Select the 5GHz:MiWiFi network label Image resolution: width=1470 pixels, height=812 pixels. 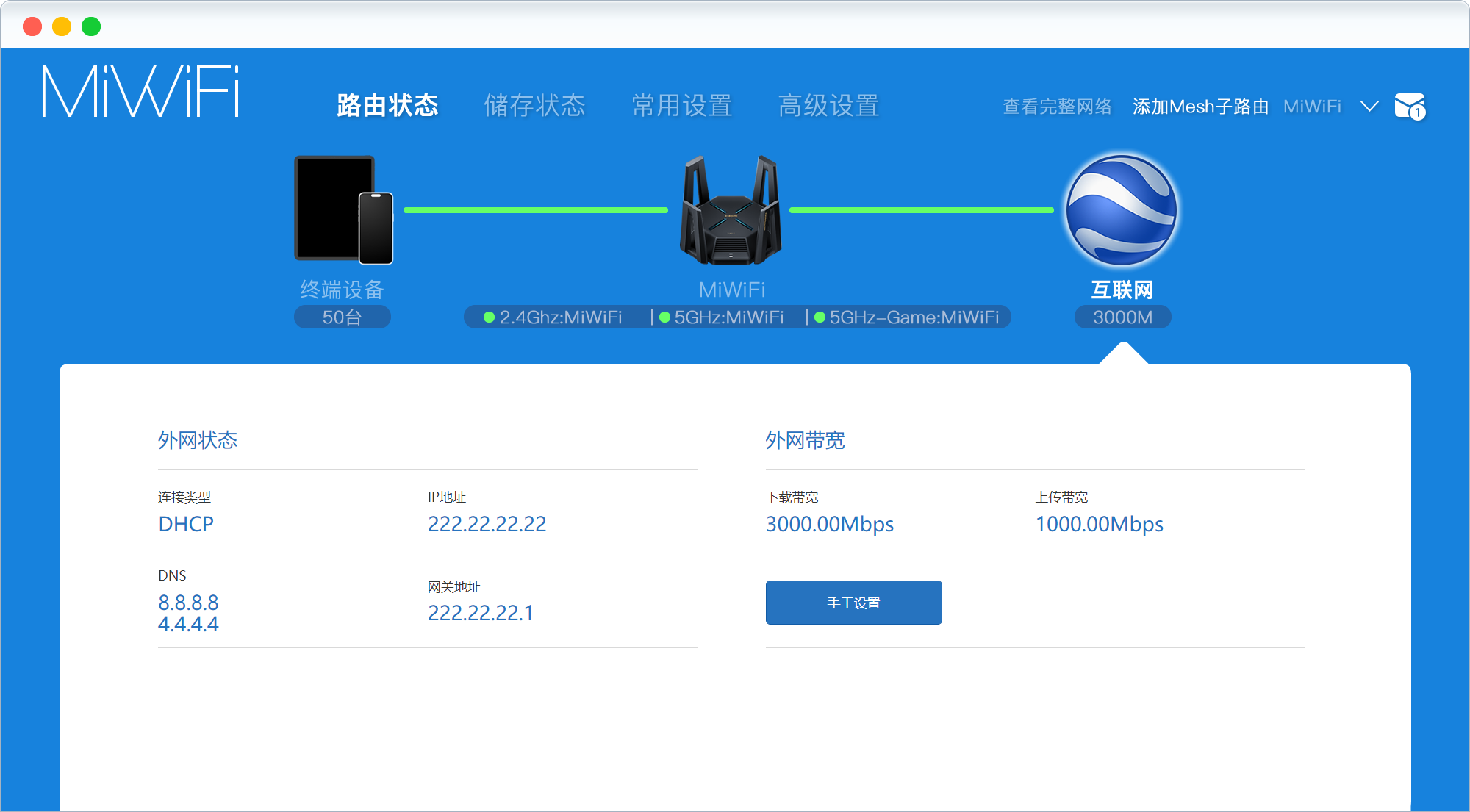[x=728, y=317]
